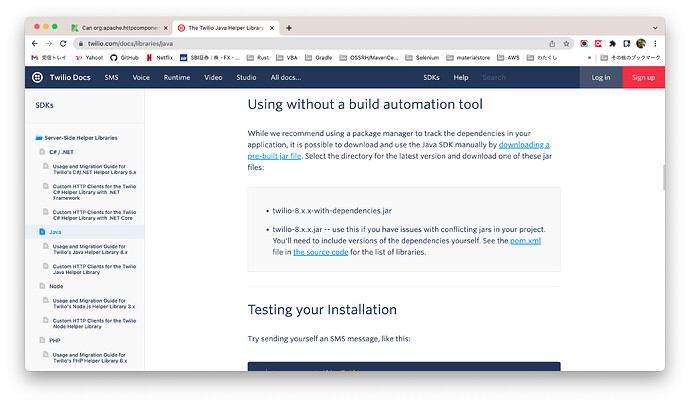Open the SMS docs menu item
This screenshot has height=404, width=690.
point(112,77)
